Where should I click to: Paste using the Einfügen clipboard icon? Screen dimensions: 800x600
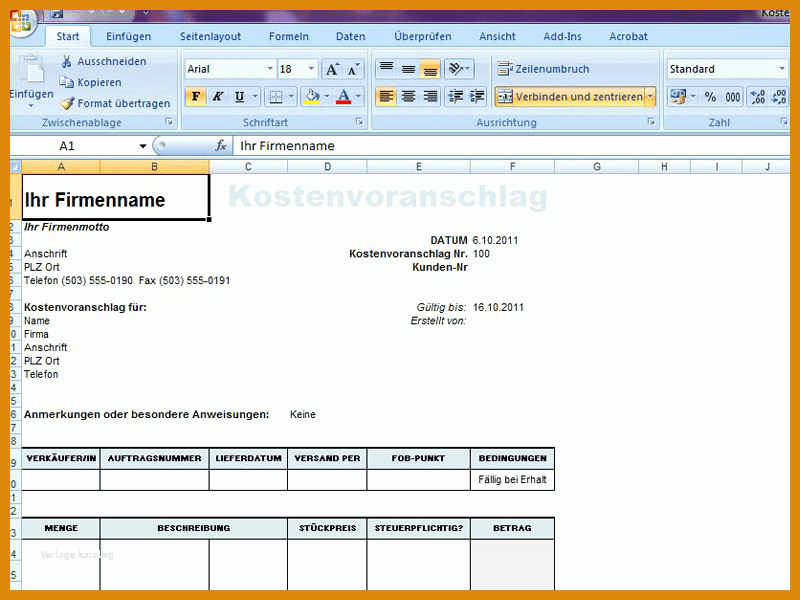tap(32, 70)
